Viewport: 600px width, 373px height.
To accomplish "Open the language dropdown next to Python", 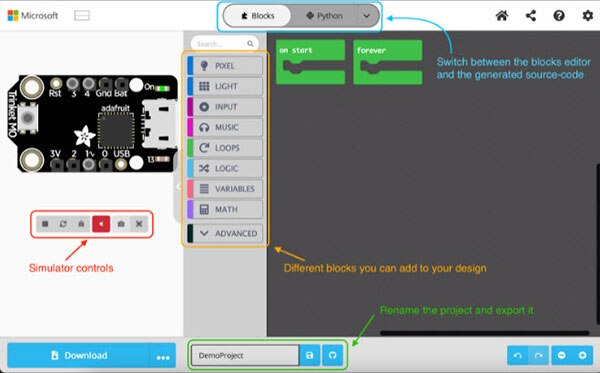I will pyautogui.click(x=367, y=16).
